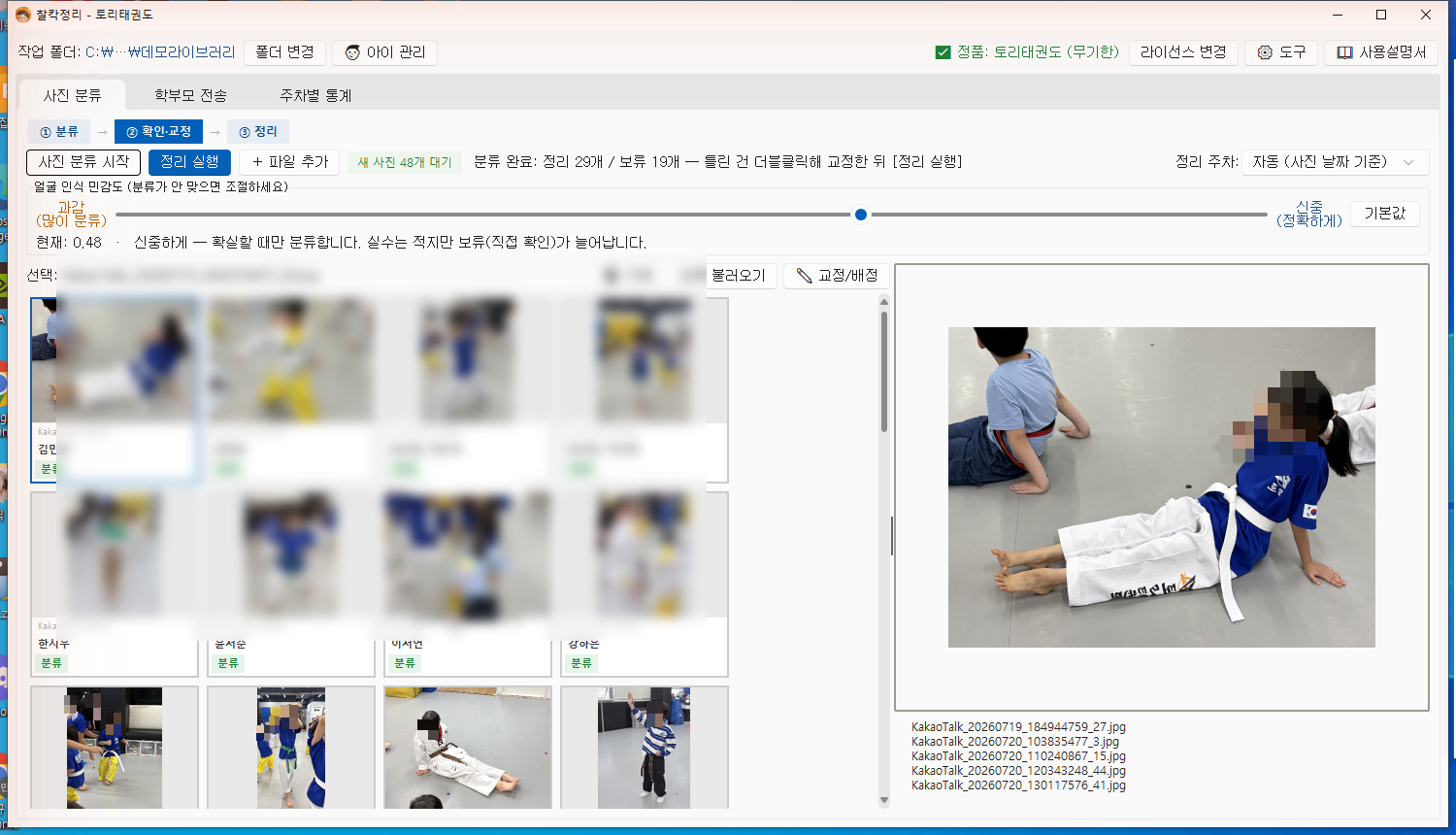The image size is (1456, 835).
Task: Click the 현재: 0.48 sensitivity value
Action: click(x=69, y=243)
